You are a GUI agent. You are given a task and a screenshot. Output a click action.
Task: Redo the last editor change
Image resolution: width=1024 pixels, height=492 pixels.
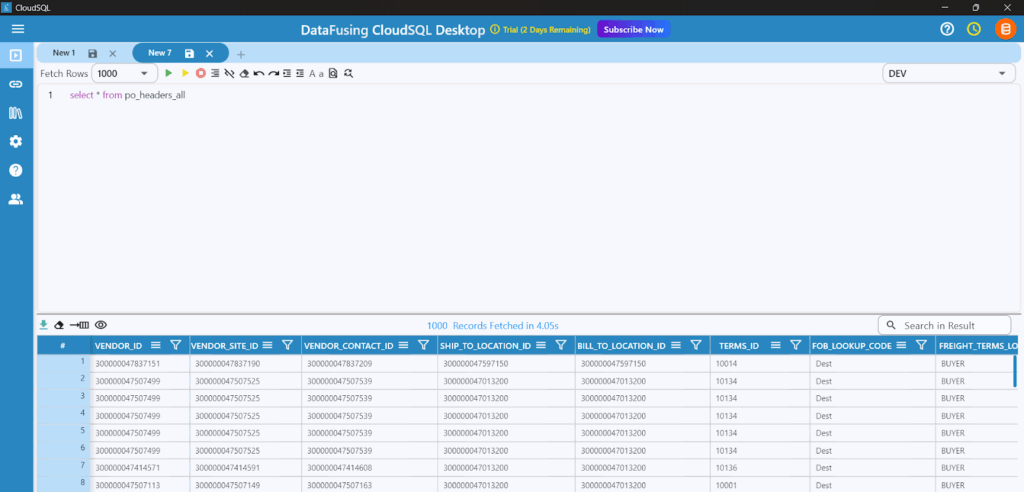[274, 74]
